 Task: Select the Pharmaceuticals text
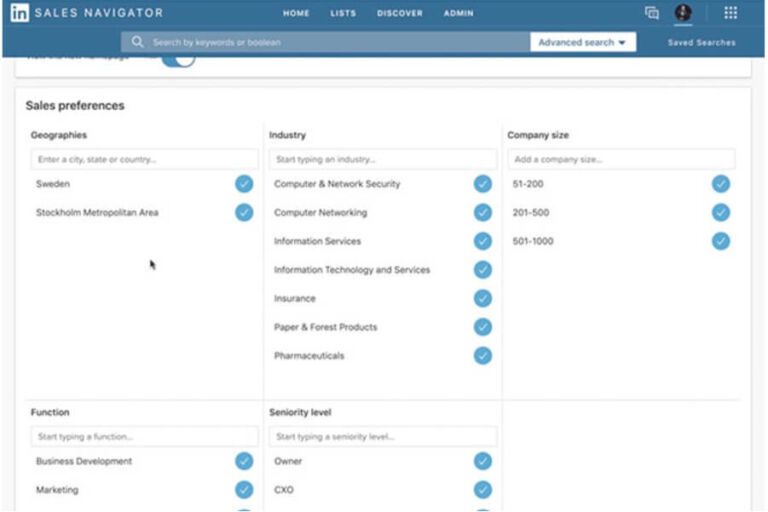(x=309, y=356)
